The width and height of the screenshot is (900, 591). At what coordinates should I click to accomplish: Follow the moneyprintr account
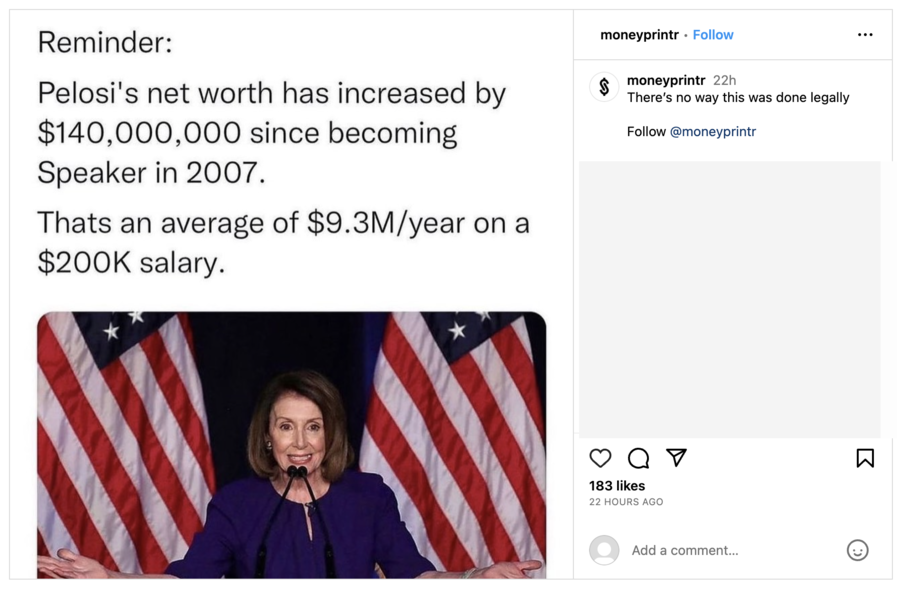pyautogui.click(x=712, y=35)
